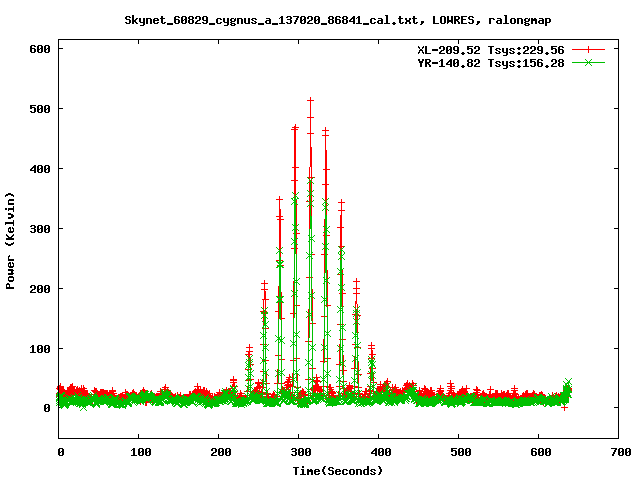Click the x-axis tick label 400
640x480 pixels.
pos(381,452)
